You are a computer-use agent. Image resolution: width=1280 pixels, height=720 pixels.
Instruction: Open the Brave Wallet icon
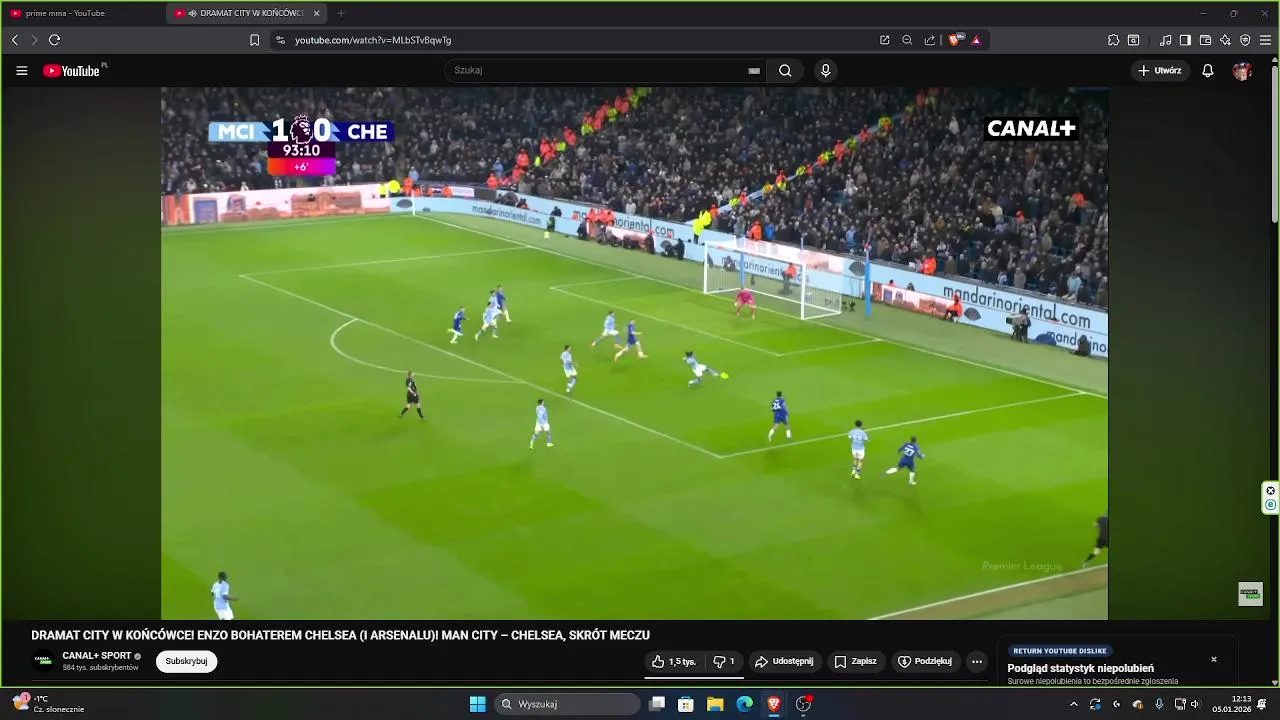(x=1205, y=40)
